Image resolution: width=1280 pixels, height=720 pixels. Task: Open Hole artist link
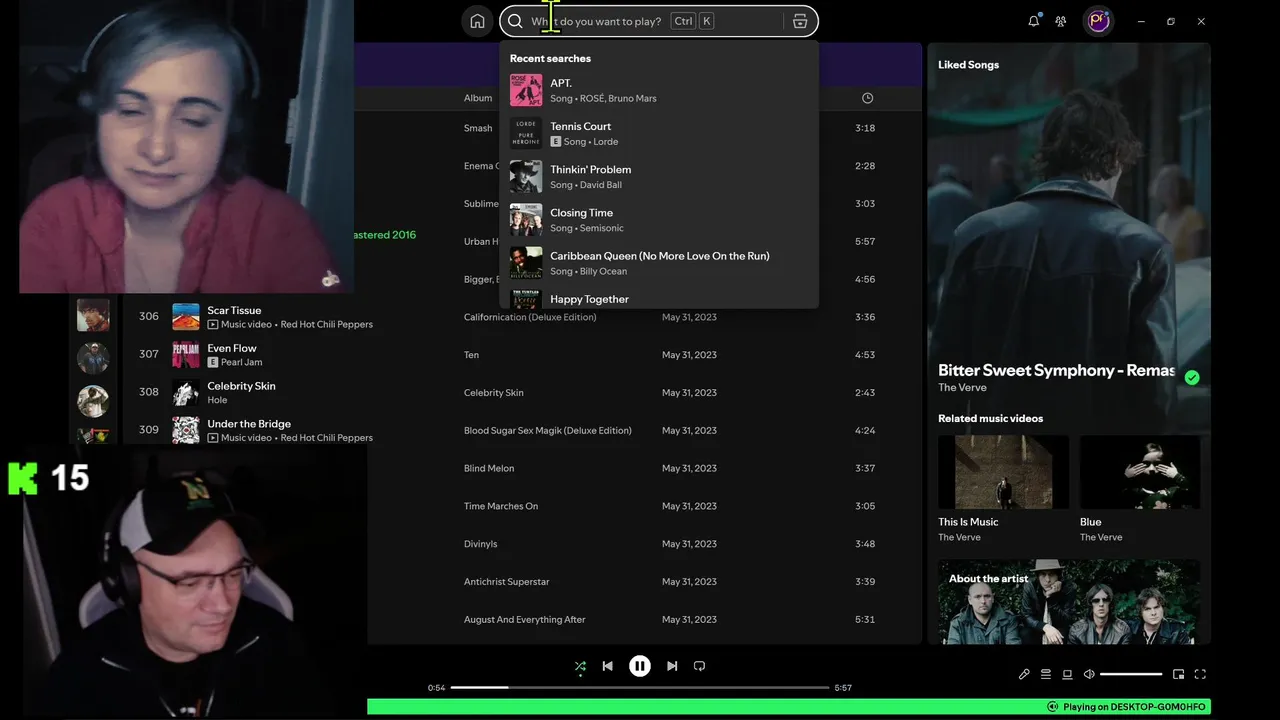click(217, 401)
